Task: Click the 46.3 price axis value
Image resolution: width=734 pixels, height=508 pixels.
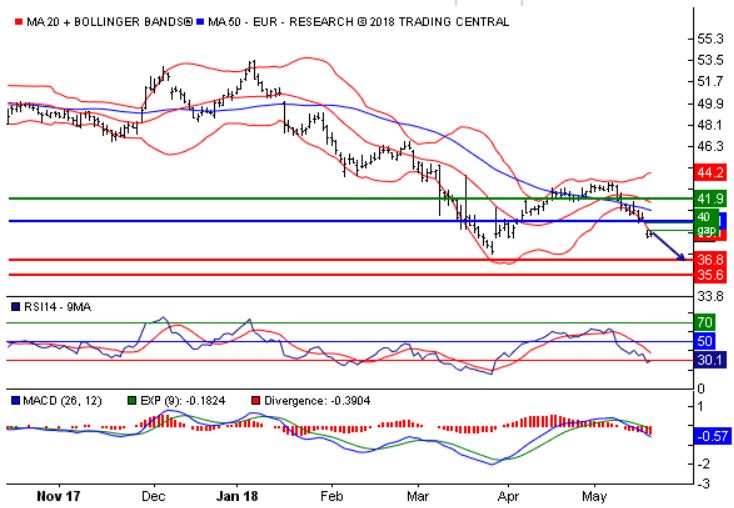Action: (710, 147)
